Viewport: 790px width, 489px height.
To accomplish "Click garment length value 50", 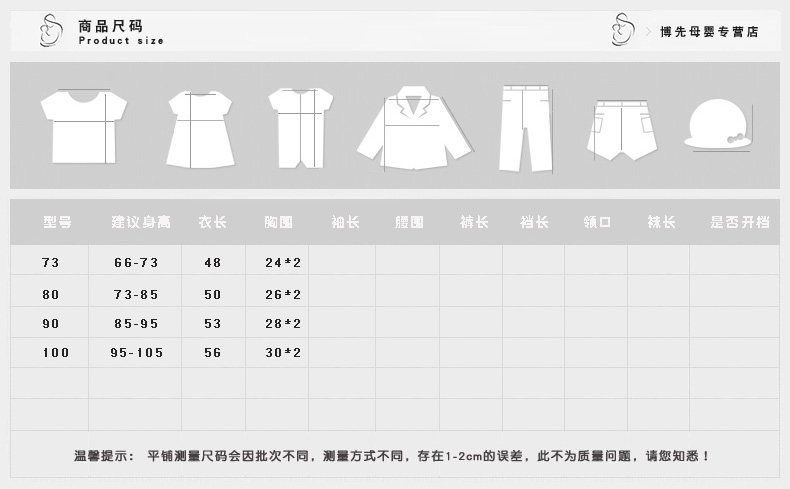I will pyautogui.click(x=213, y=294).
